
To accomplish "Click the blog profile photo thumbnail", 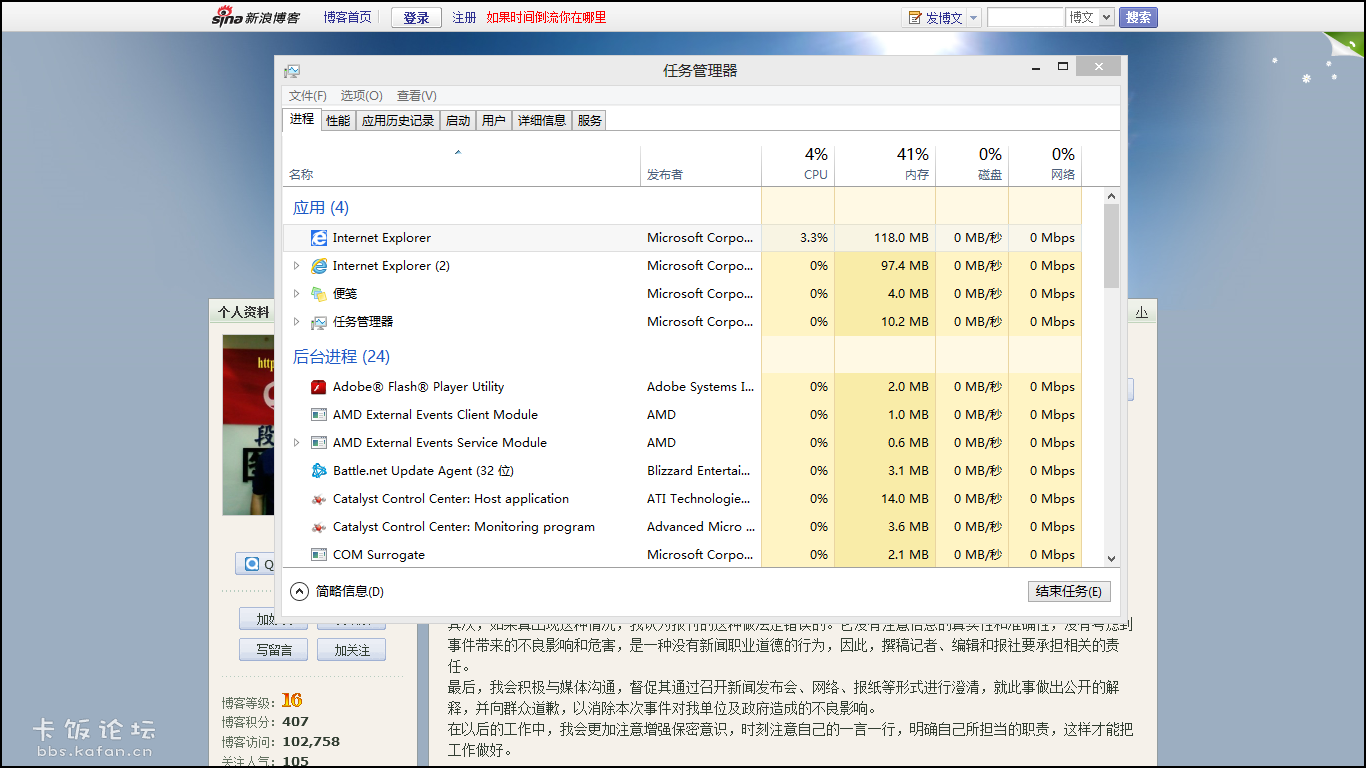I will pos(248,425).
